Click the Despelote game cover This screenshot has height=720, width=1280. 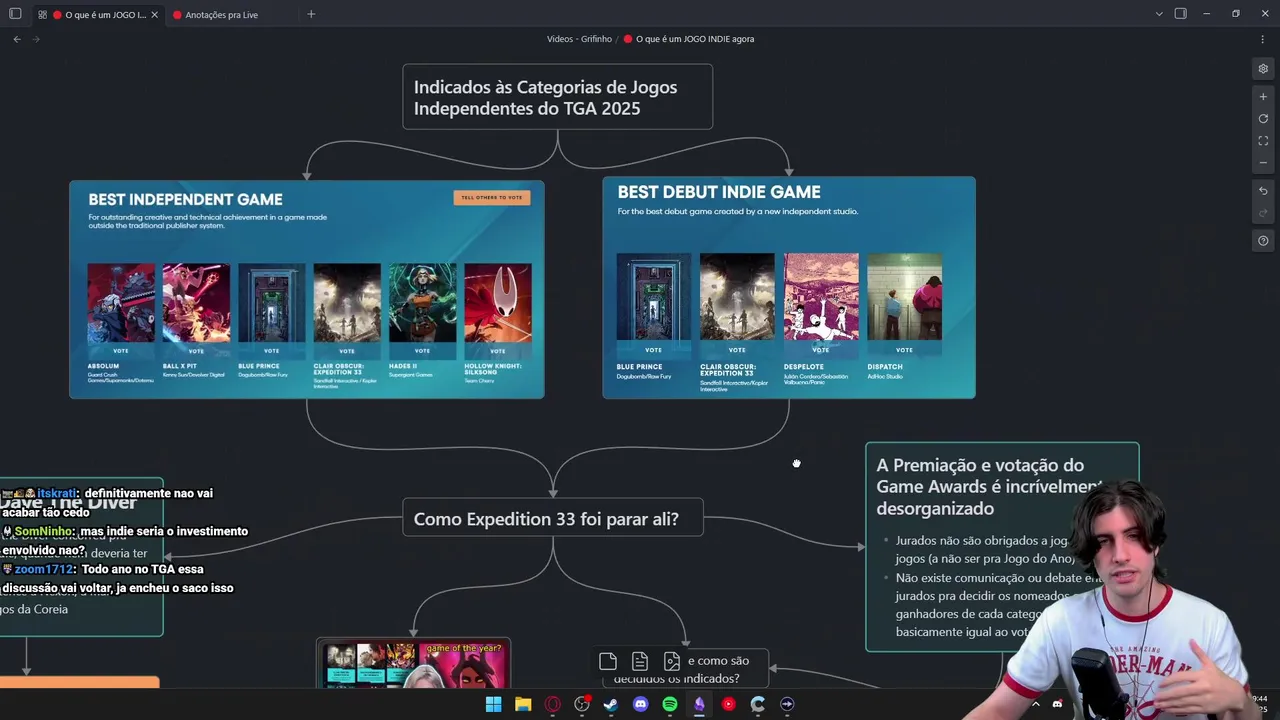pyautogui.click(x=821, y=297)
